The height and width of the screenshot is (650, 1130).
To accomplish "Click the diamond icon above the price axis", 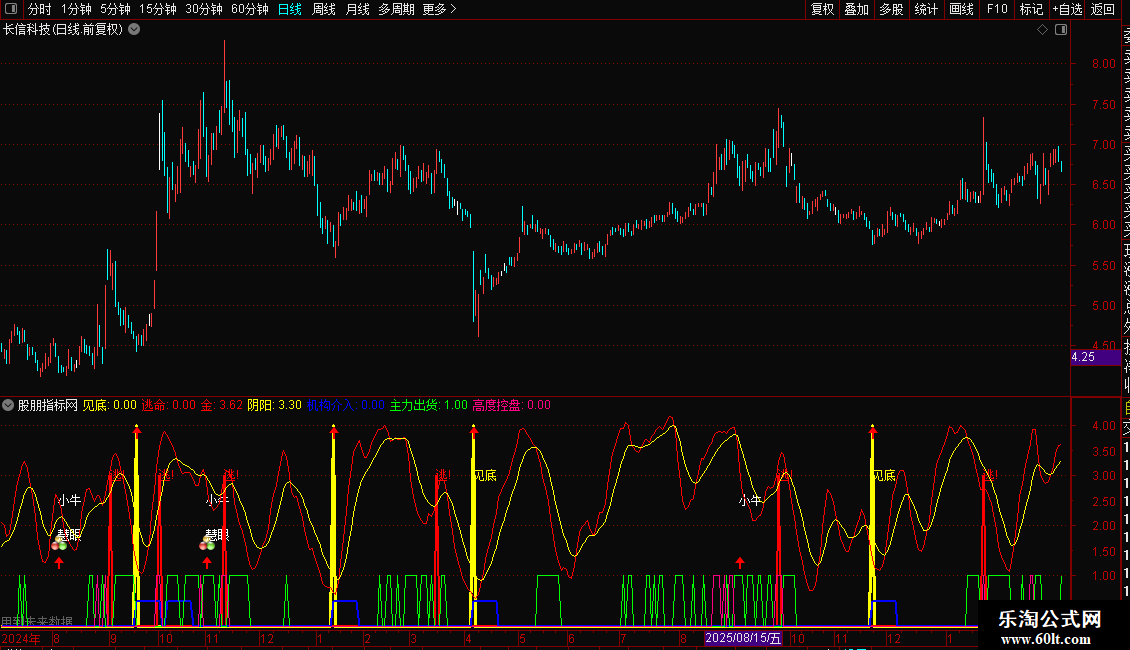I will (1042, 30).
